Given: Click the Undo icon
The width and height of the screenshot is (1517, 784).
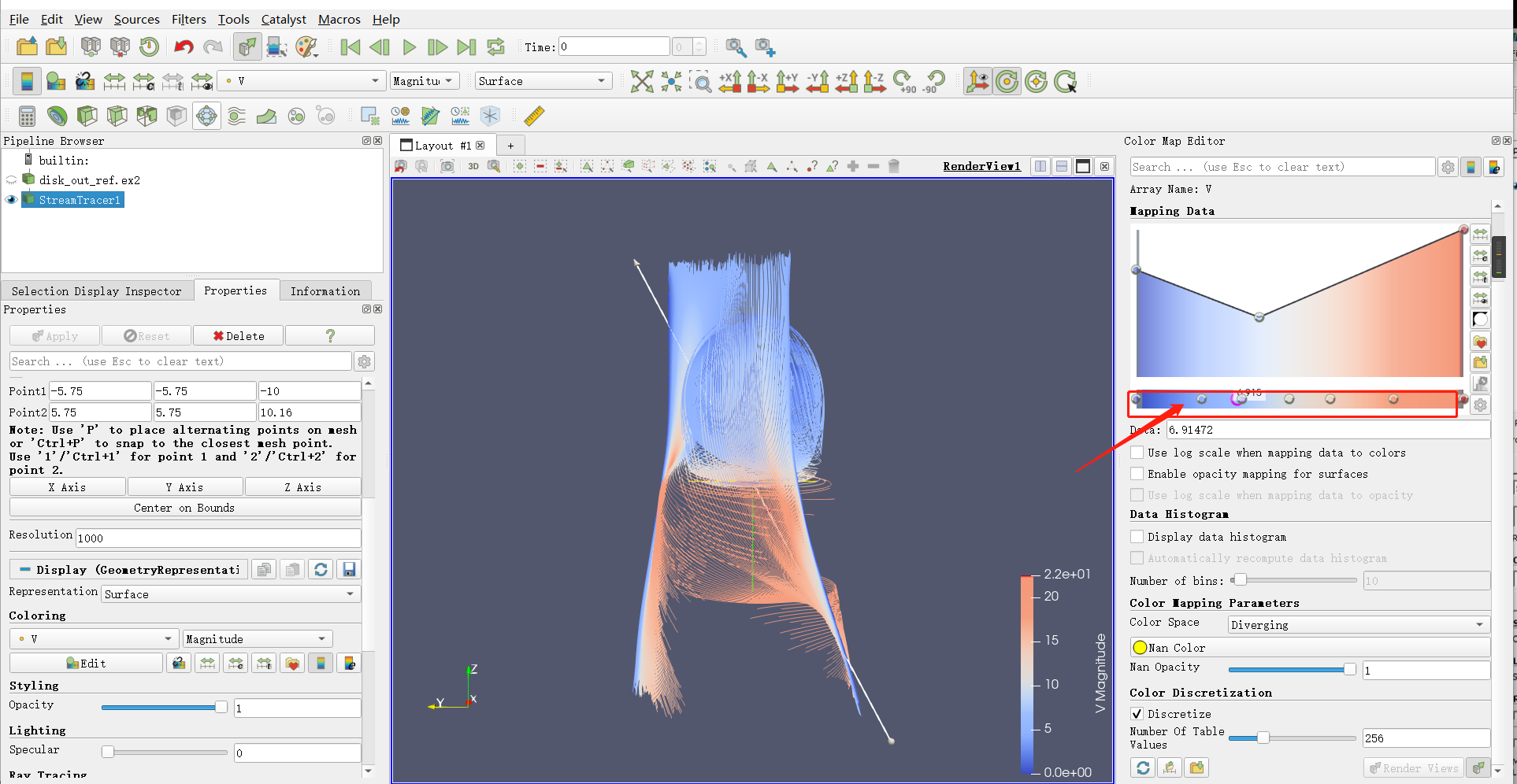Looking at the screenshot, I should point(183,46).
